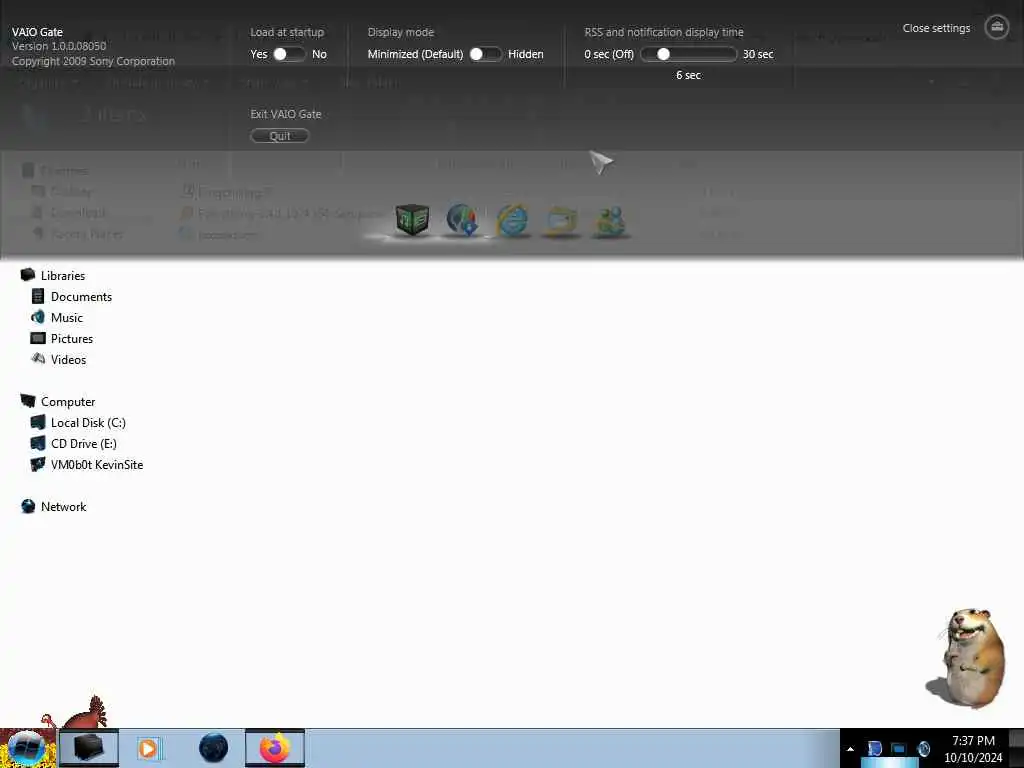Click the Libraries folder icon
This screenshot has width=1024, height=768.
pyautogui.click(x=27, y=275)
